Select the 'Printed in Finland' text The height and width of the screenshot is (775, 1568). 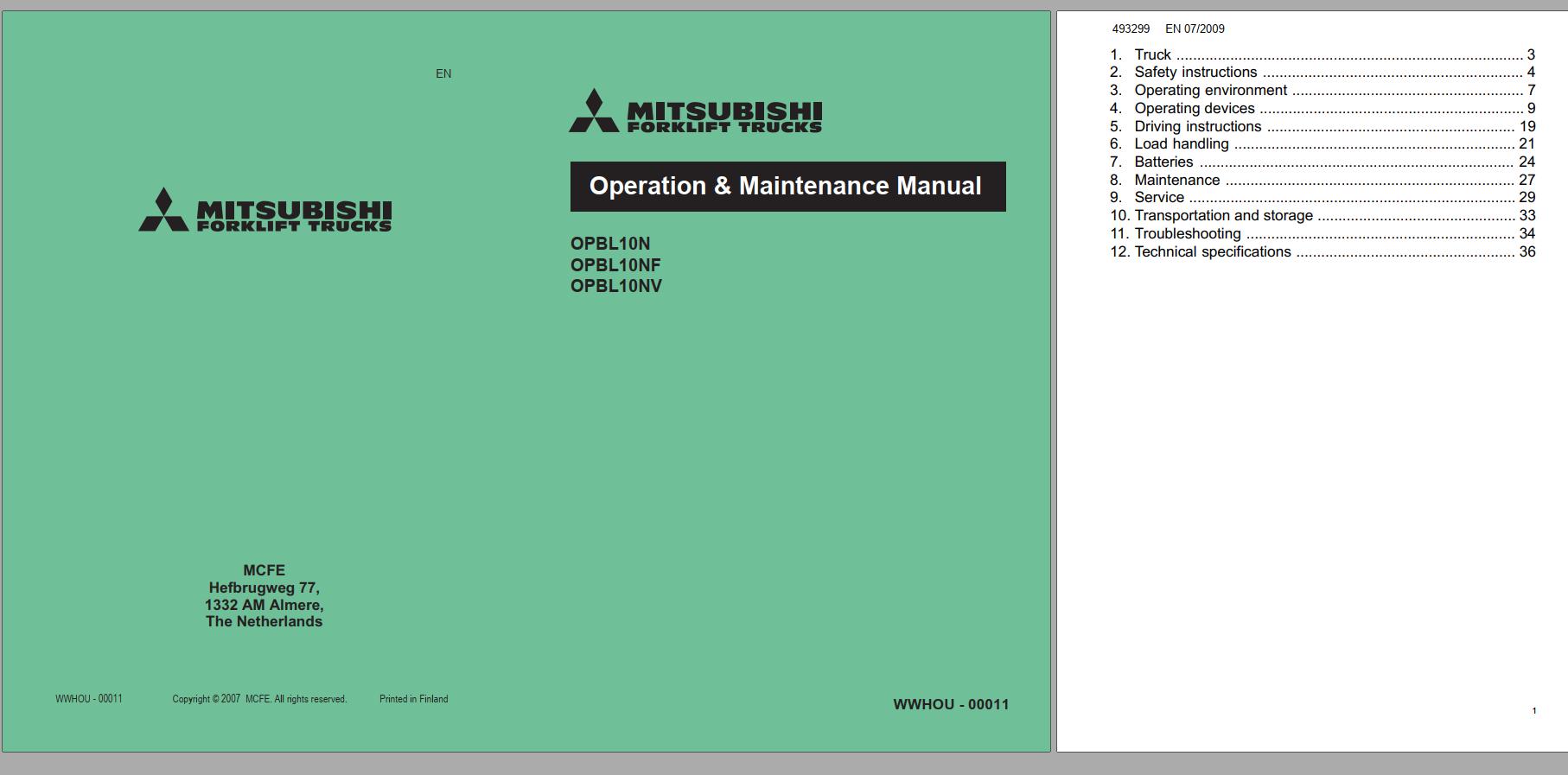pyautogui.click(x=413, y=699)
